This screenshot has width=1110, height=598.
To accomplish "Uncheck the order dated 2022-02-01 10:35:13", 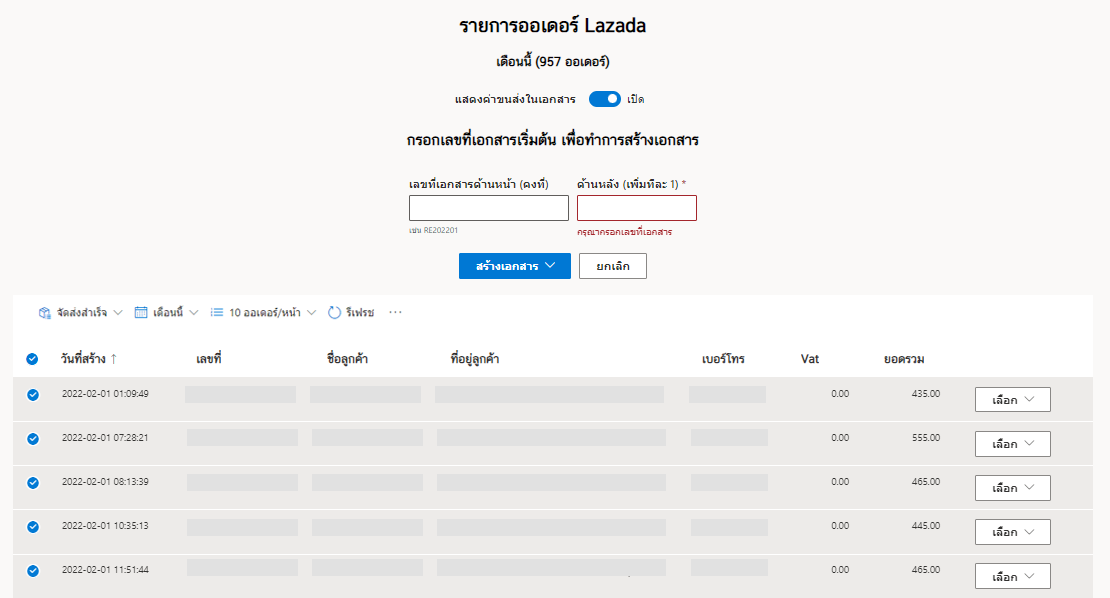I will 33,525.
